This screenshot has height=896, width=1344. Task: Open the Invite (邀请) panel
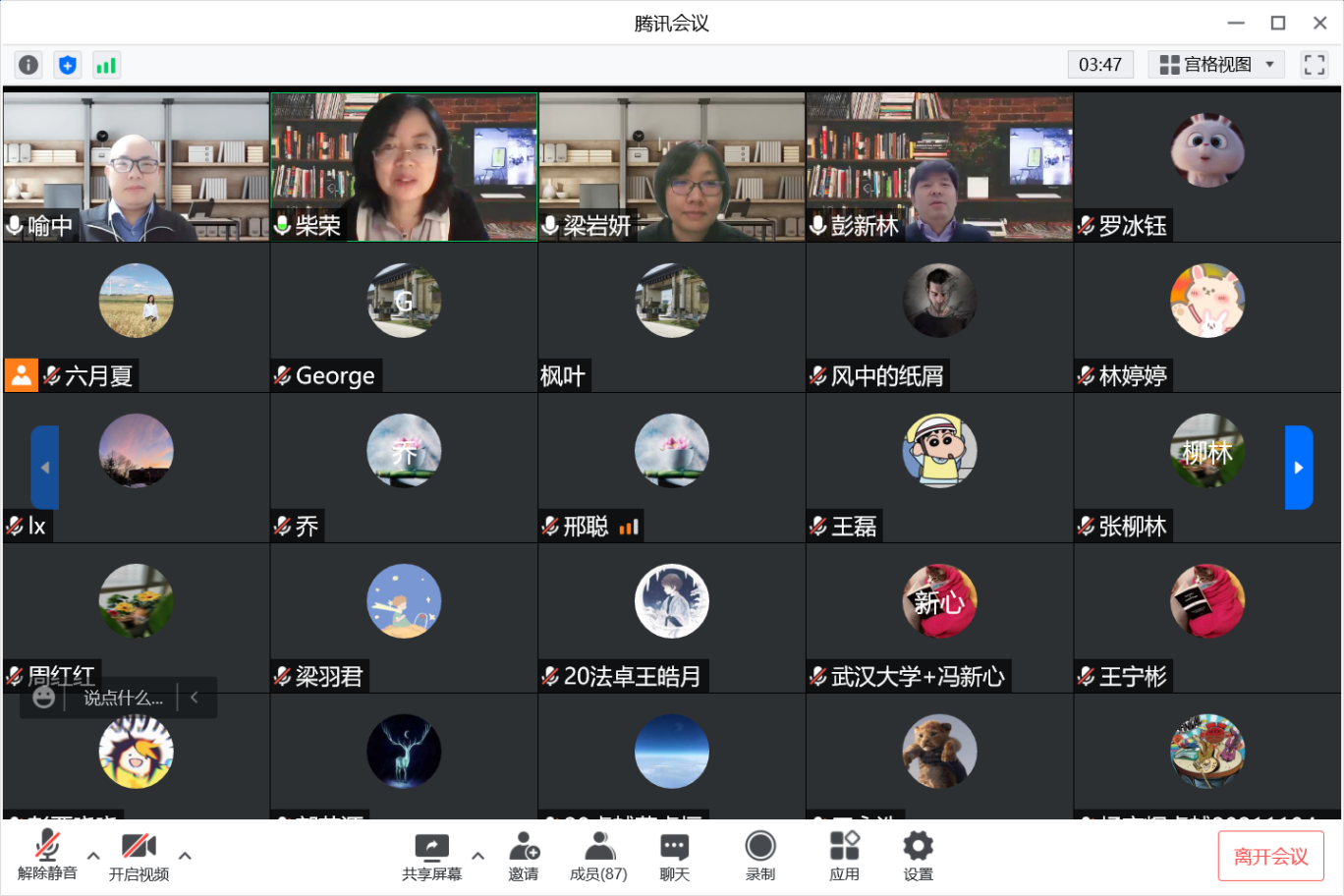coord(524,856)
